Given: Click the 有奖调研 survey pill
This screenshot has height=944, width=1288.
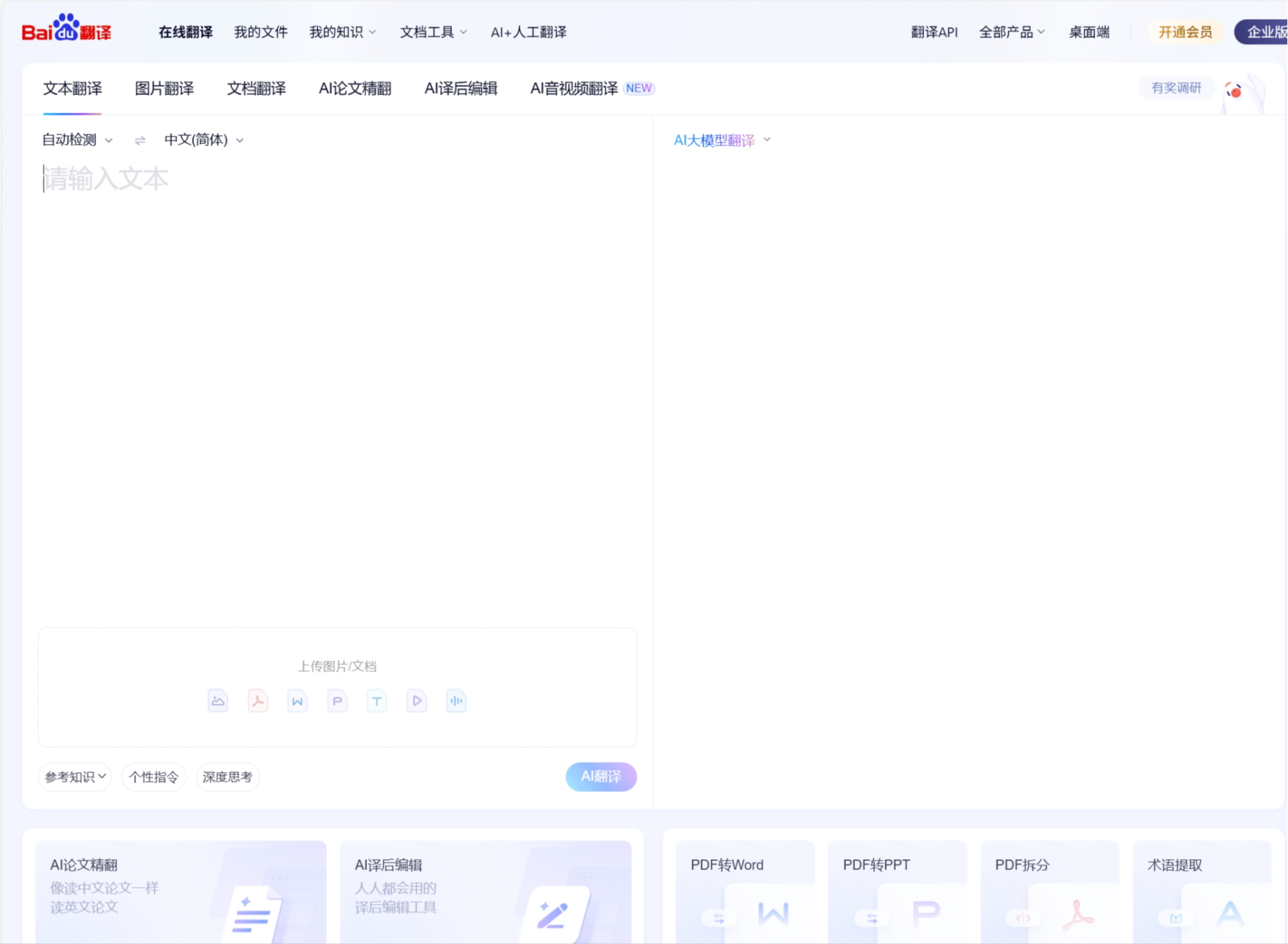Looking at the screenshot, I should pos(1175,87).
